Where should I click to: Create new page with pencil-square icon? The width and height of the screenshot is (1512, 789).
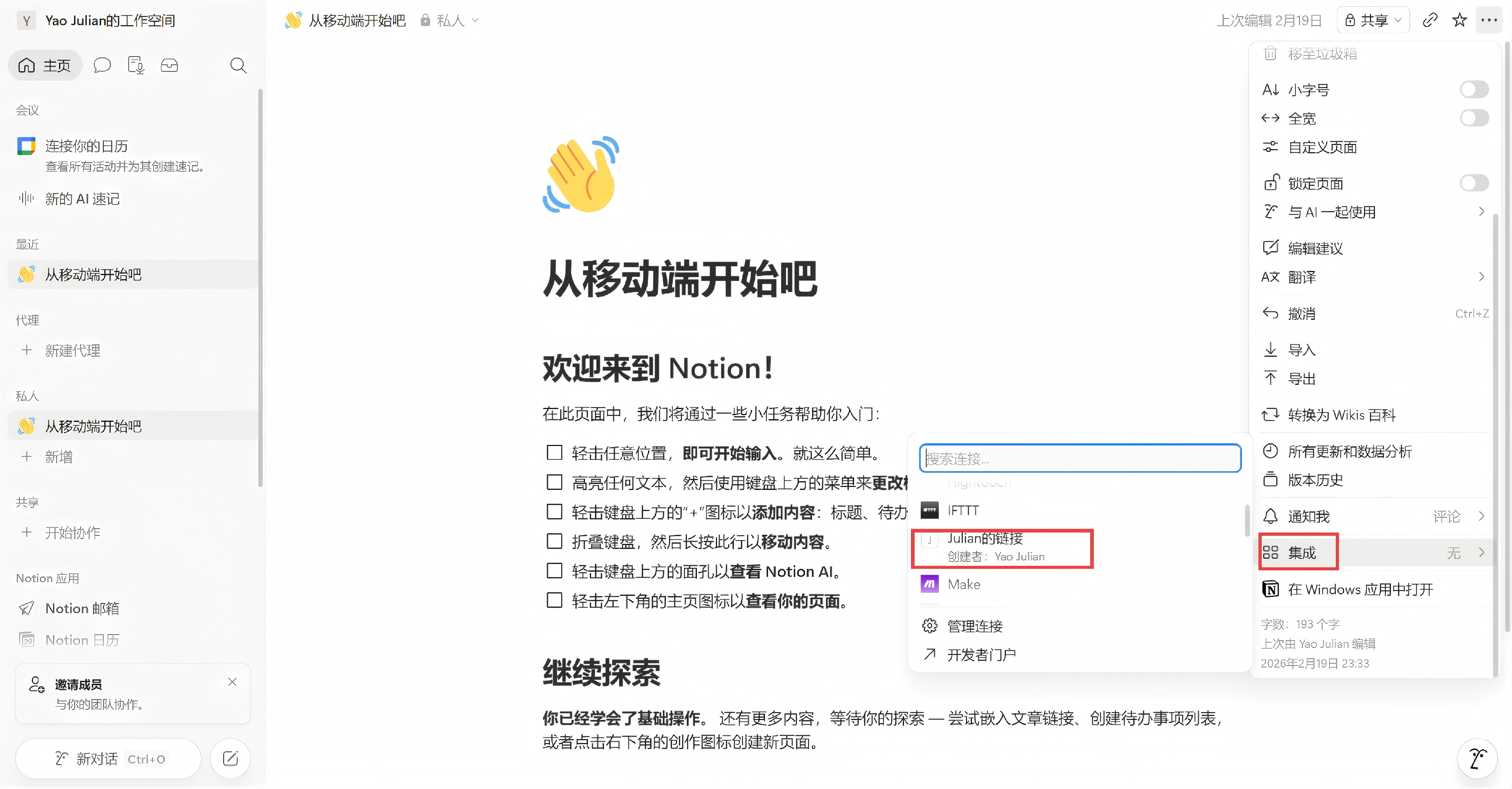230,758
